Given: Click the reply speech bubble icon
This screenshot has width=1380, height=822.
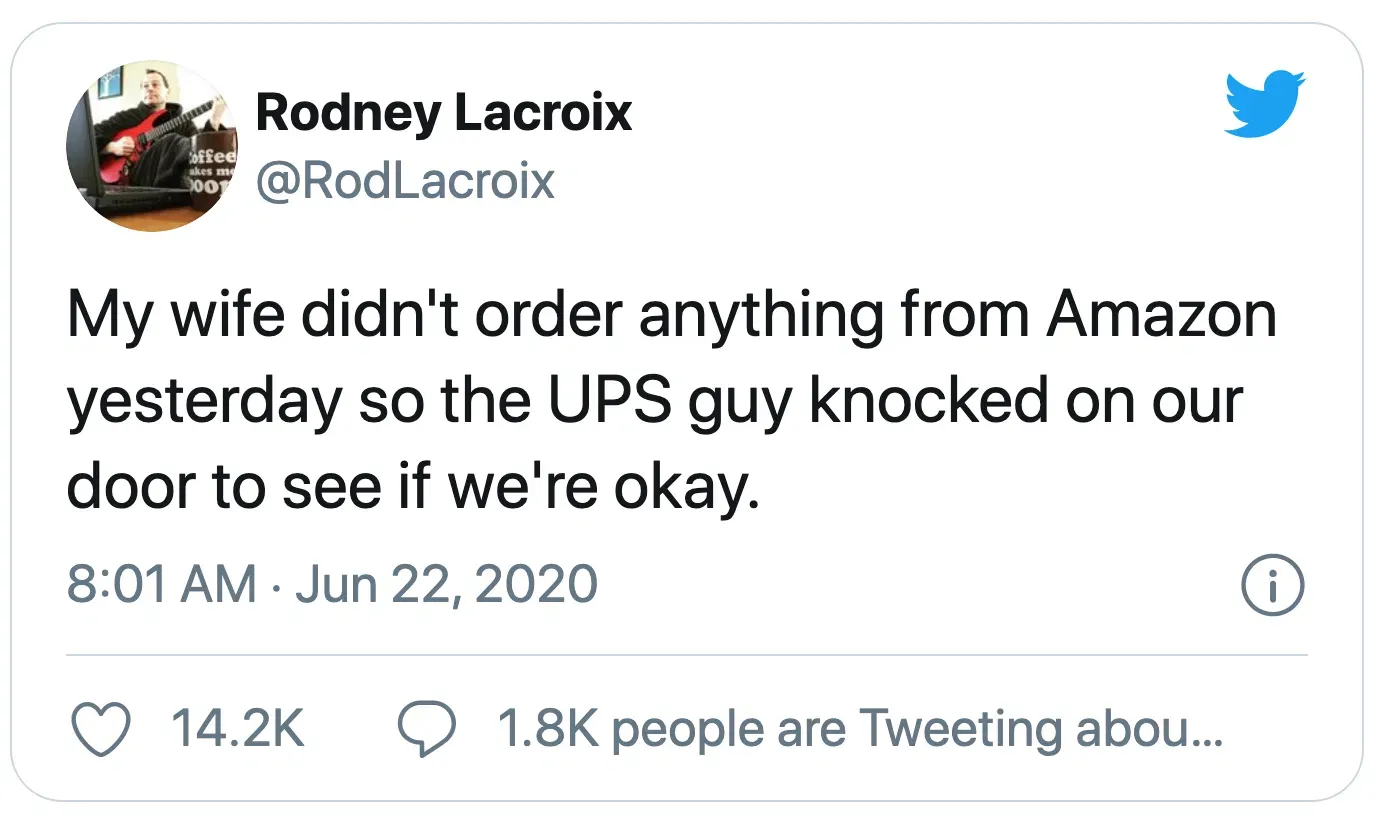Looking at the screenshot, I should 428,729.
